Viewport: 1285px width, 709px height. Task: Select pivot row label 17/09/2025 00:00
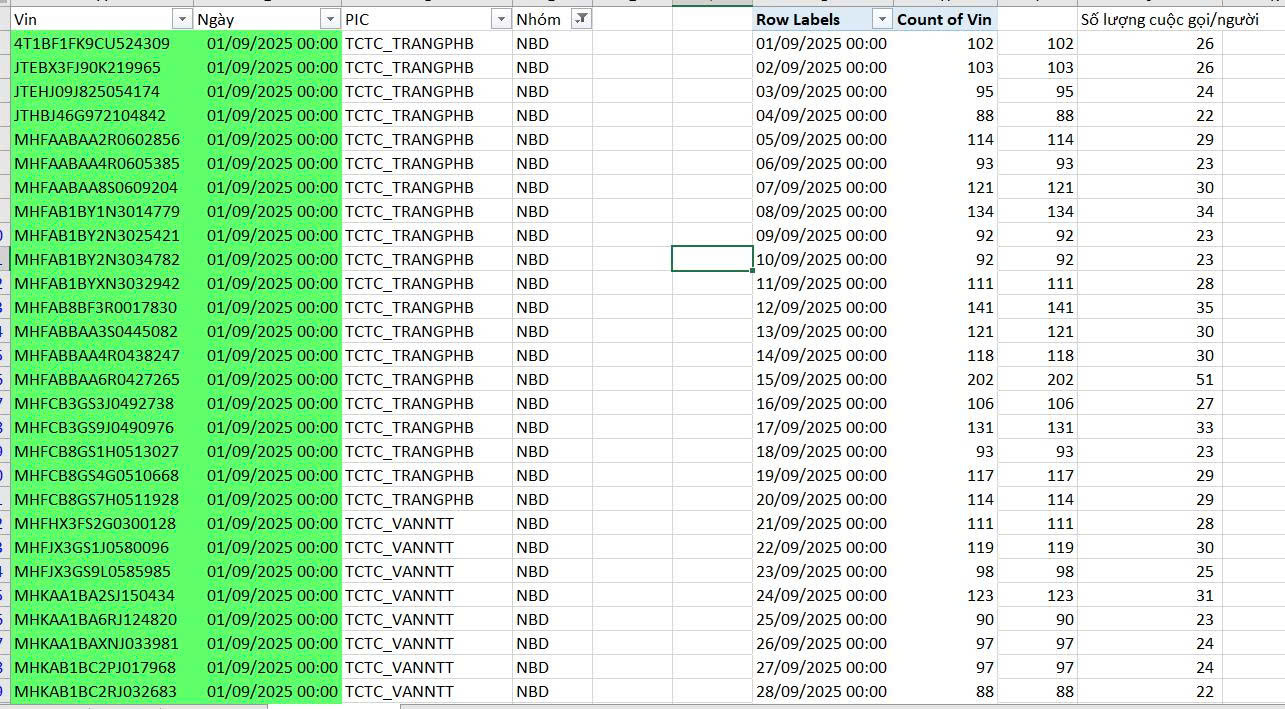(822, 427)
